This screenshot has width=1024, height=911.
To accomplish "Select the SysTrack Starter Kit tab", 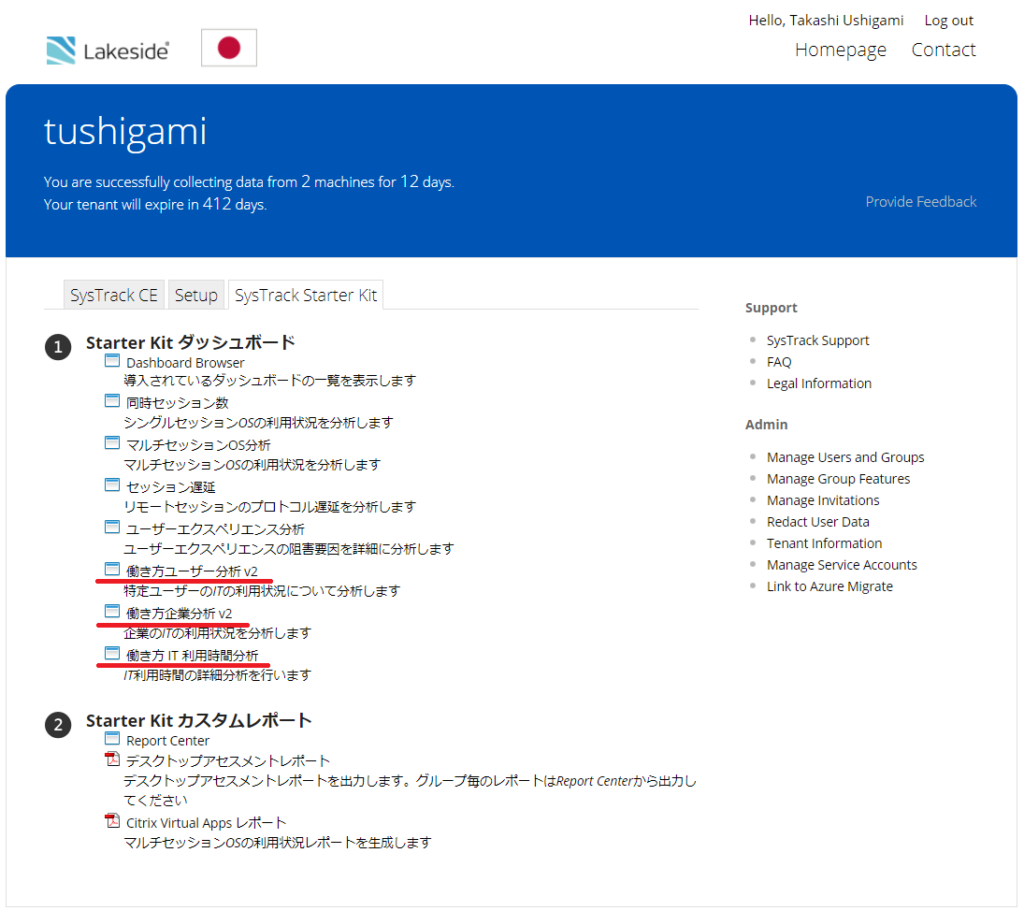I will pyautogui.click(x=306, y=295).
